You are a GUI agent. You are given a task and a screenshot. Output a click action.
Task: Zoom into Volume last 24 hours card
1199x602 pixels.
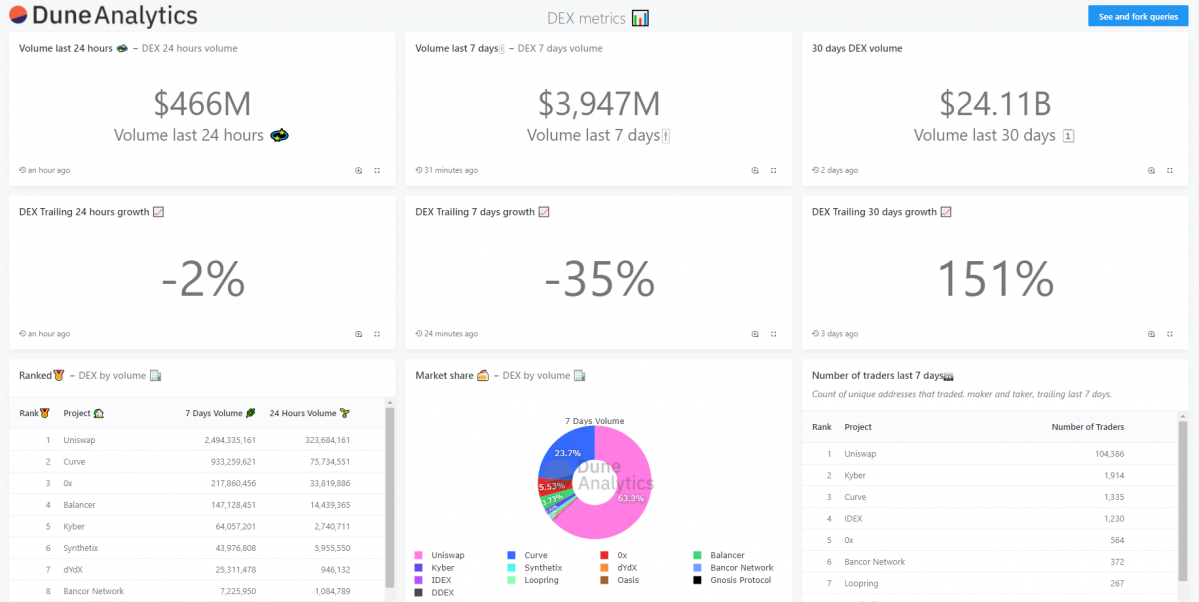358,170
